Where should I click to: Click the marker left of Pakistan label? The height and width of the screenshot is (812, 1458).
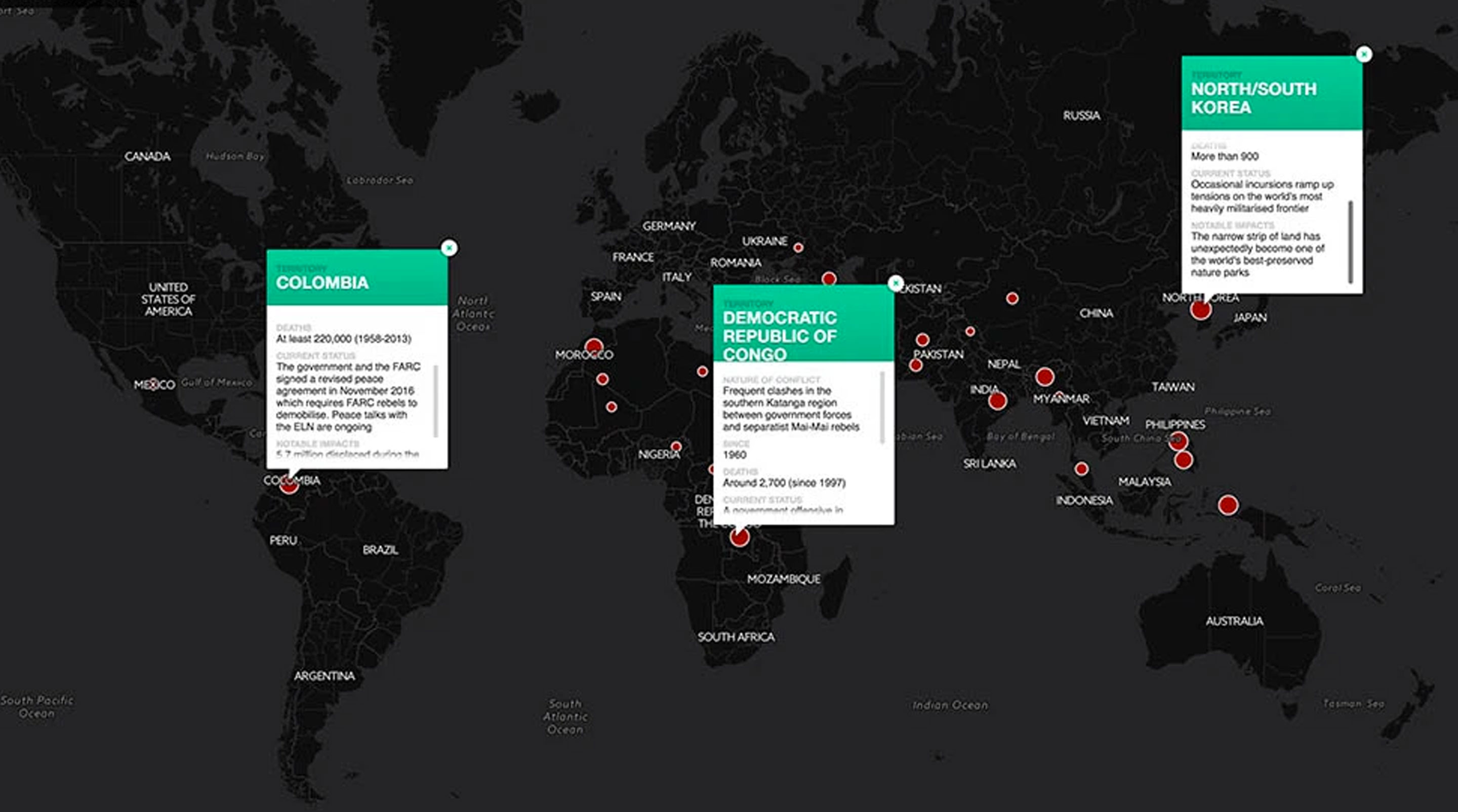click(x=916, y=366)
